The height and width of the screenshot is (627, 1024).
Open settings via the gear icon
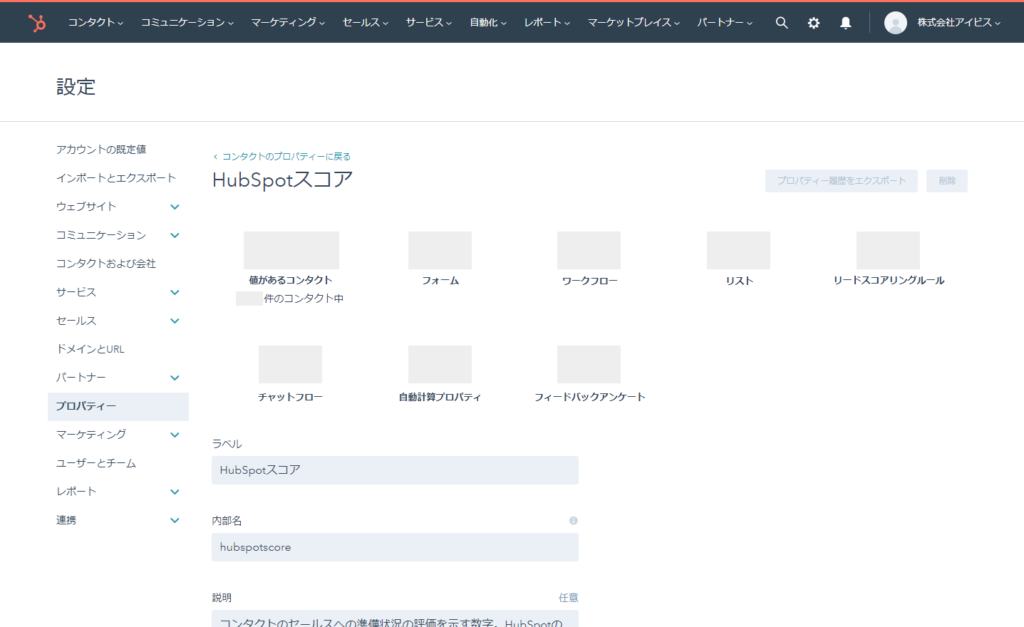(813, 23)
